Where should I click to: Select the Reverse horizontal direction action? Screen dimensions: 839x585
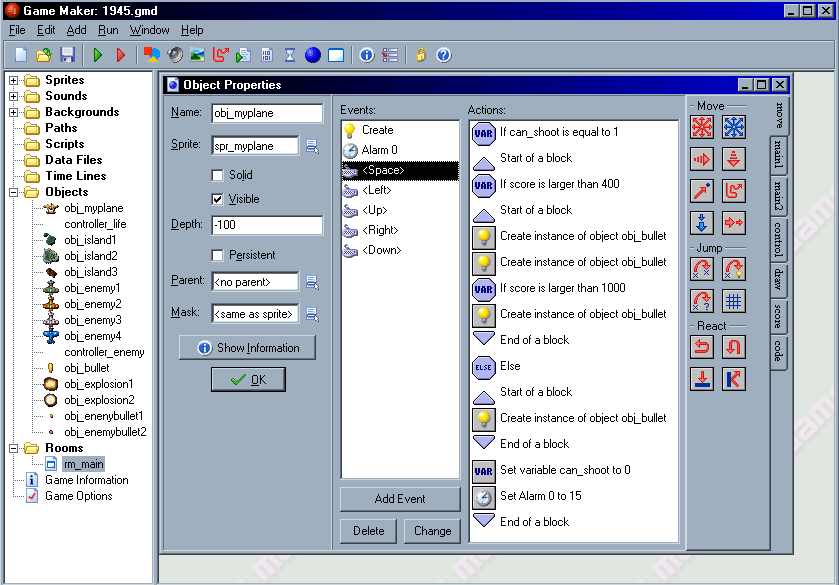[702, 347]
